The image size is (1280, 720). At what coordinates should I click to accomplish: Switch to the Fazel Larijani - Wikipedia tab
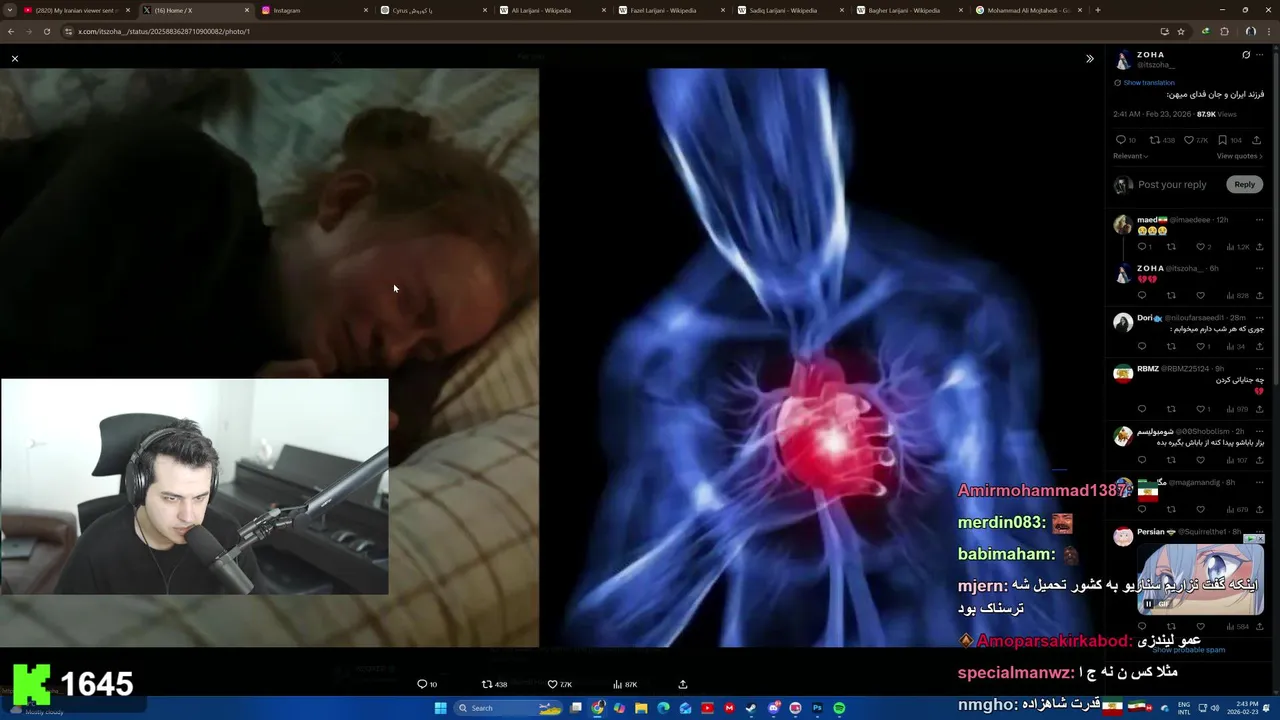[671, 10]
